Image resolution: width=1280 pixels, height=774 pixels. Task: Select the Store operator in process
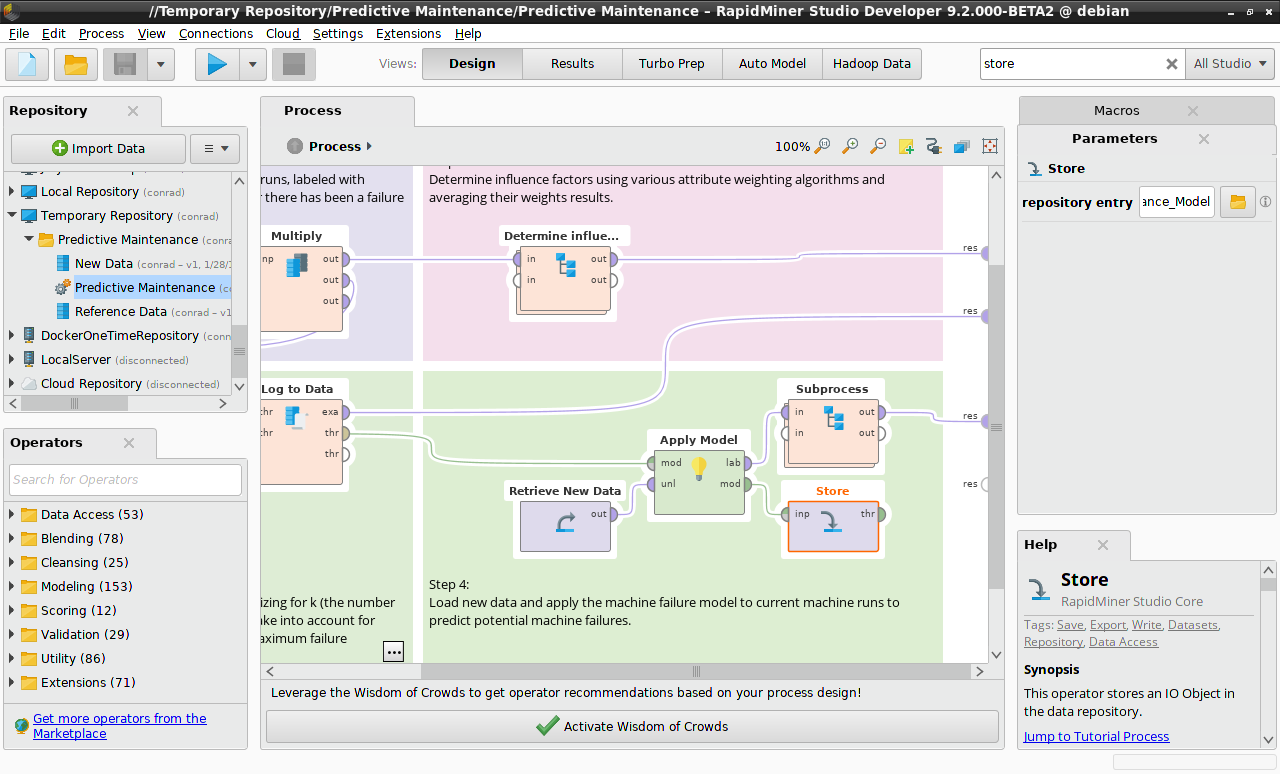(x=833, y=524)
